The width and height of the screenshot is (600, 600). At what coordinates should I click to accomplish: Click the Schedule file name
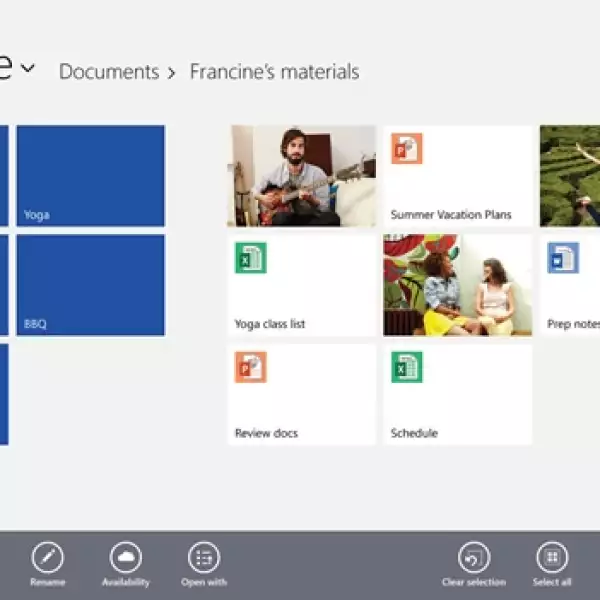point(414,433)
